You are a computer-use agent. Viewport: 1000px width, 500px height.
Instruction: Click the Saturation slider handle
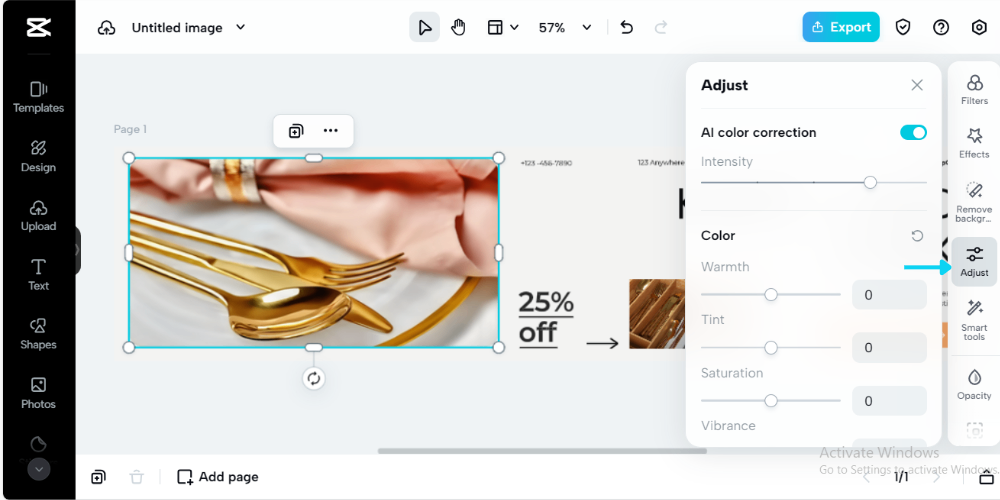(x=771, y=401)
